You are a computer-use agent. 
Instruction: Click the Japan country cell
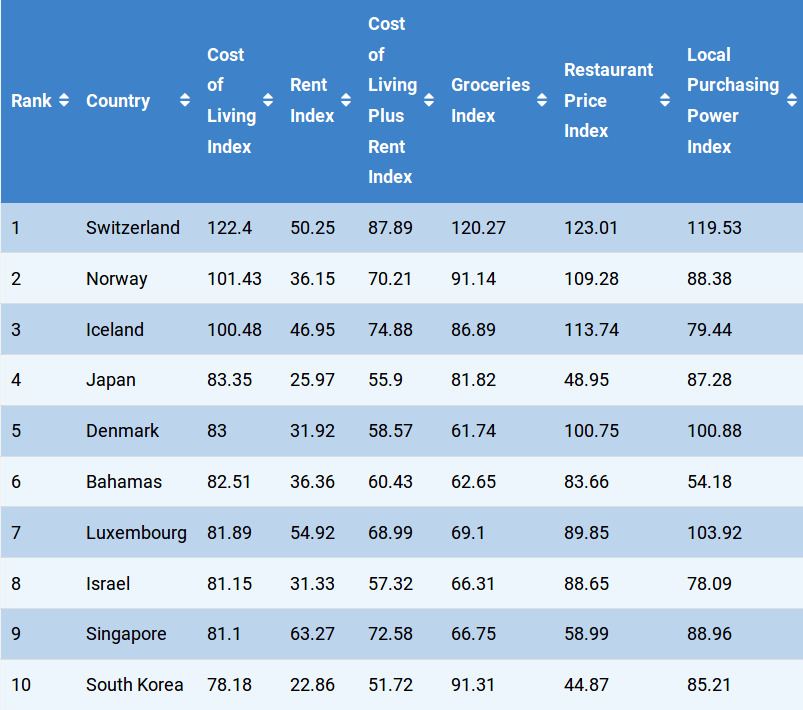pos(111,380)
